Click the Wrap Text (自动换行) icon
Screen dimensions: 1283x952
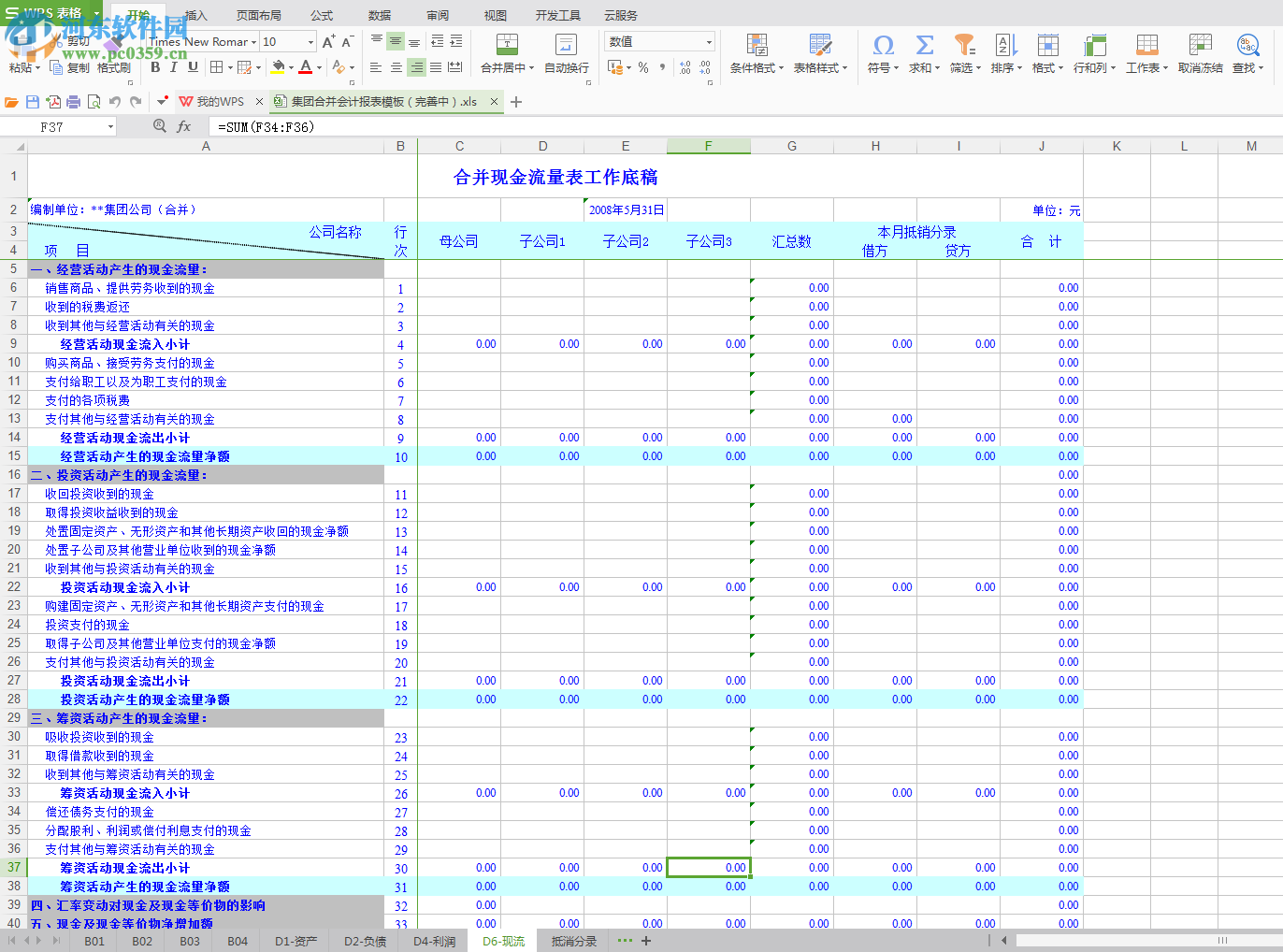pos(567,45)
